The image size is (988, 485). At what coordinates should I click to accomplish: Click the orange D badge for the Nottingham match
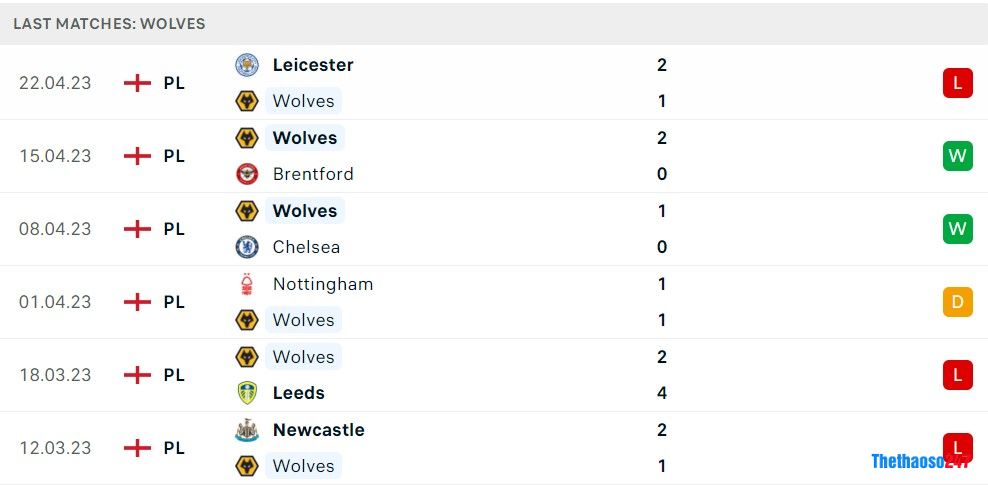pos(957,302)
